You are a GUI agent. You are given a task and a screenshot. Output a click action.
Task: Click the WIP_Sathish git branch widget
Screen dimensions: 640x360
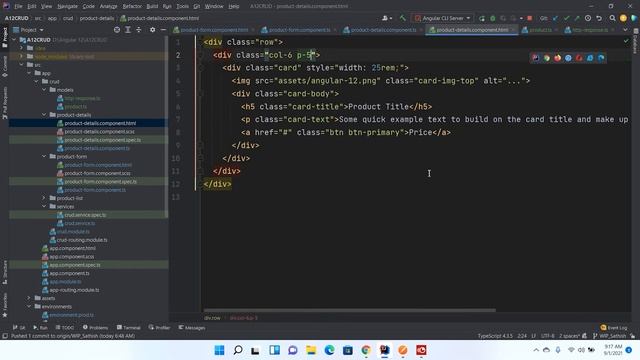tap(610, 336)
